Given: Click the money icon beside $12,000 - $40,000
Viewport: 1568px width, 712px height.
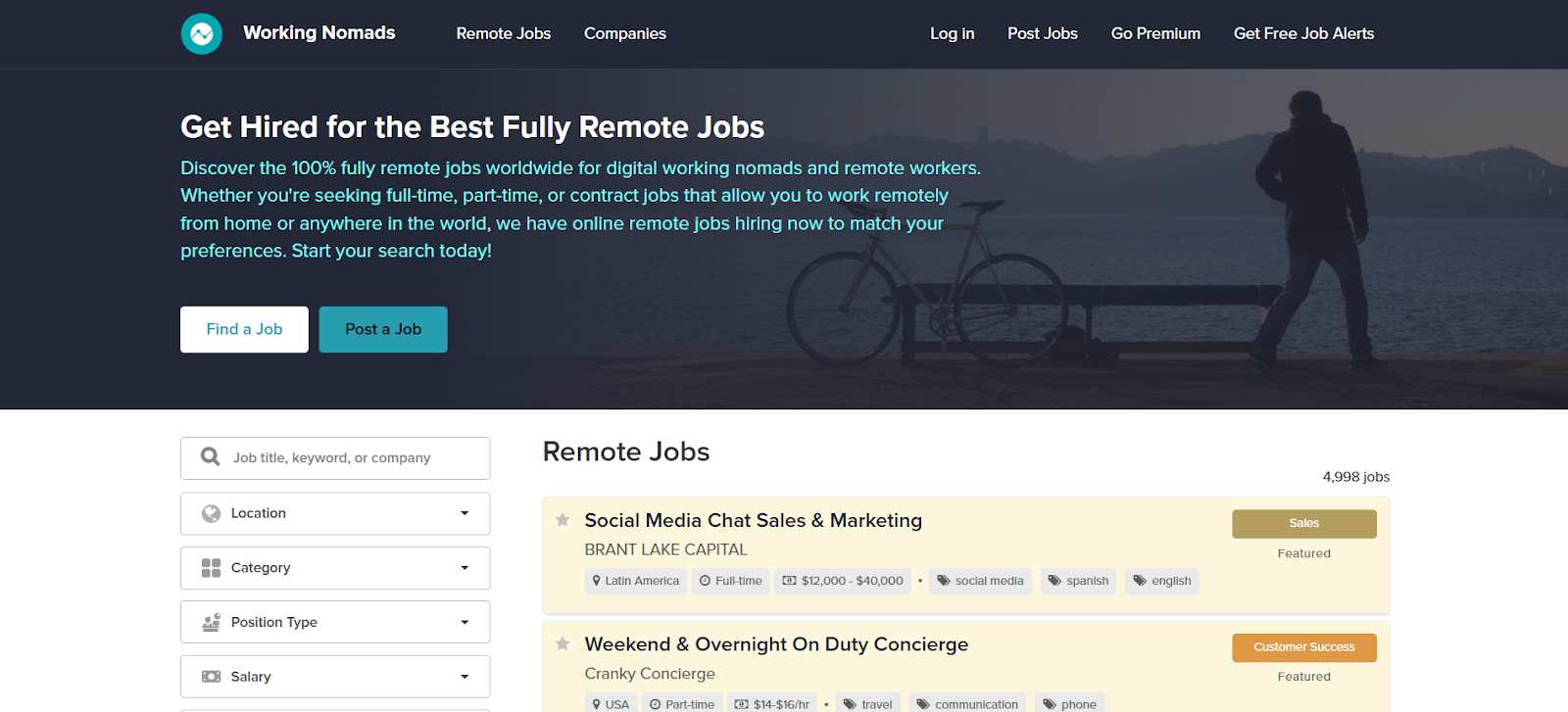Looking at the screenshot, I should [x=789, y=581].
